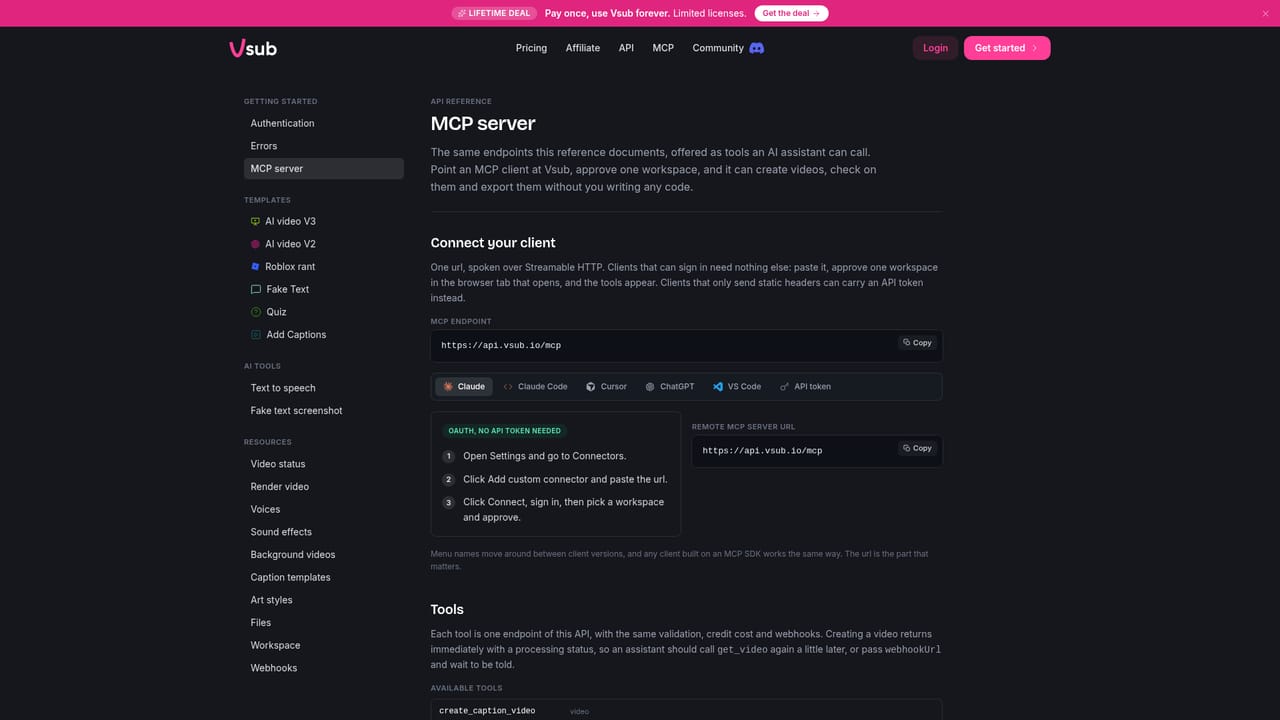Click the Cursor logo icon
The height and width of the screenshot is (720, 1280).
(591, 386)
